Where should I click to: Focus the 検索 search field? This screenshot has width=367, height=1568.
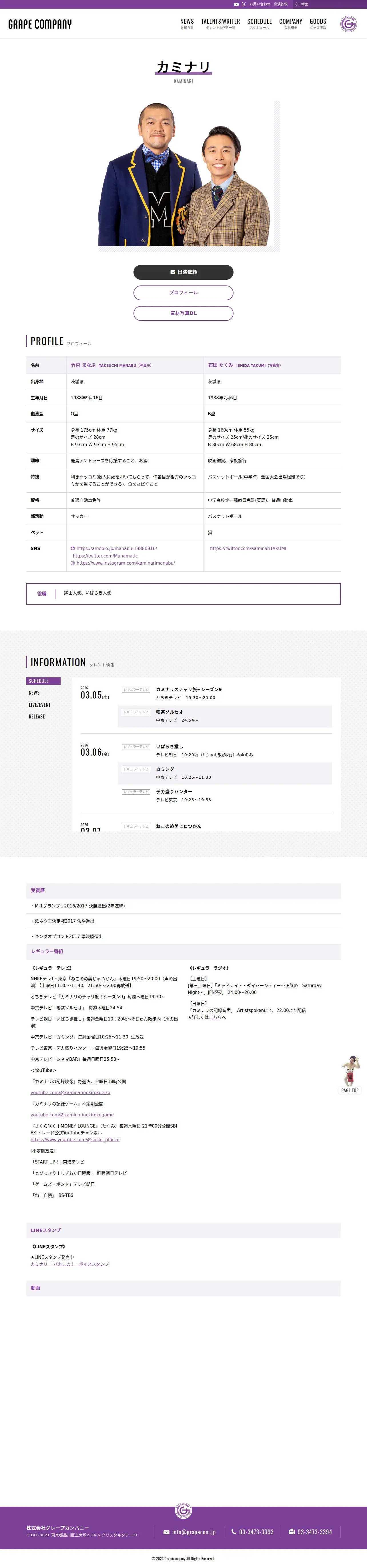click(329, 4)
